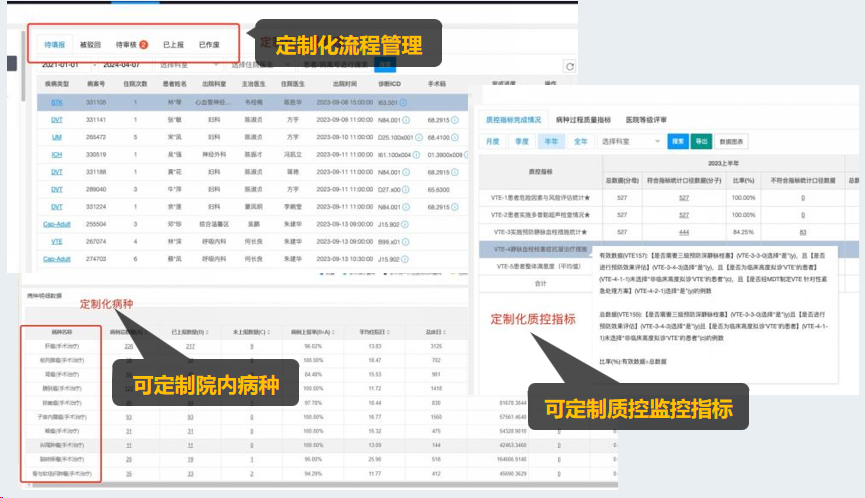Open the 选择科室 dropdown in quality panel
This screenshot has width=865, height=498.
coord(630,142)
